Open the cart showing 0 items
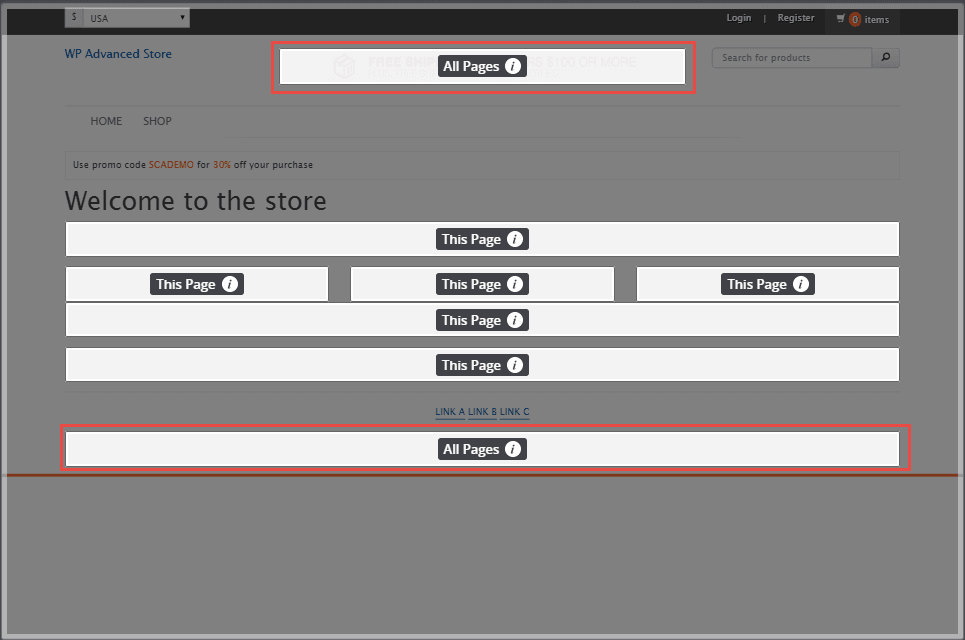The width and height of the screenshot is (965, 640). click(x=863, y=20)
